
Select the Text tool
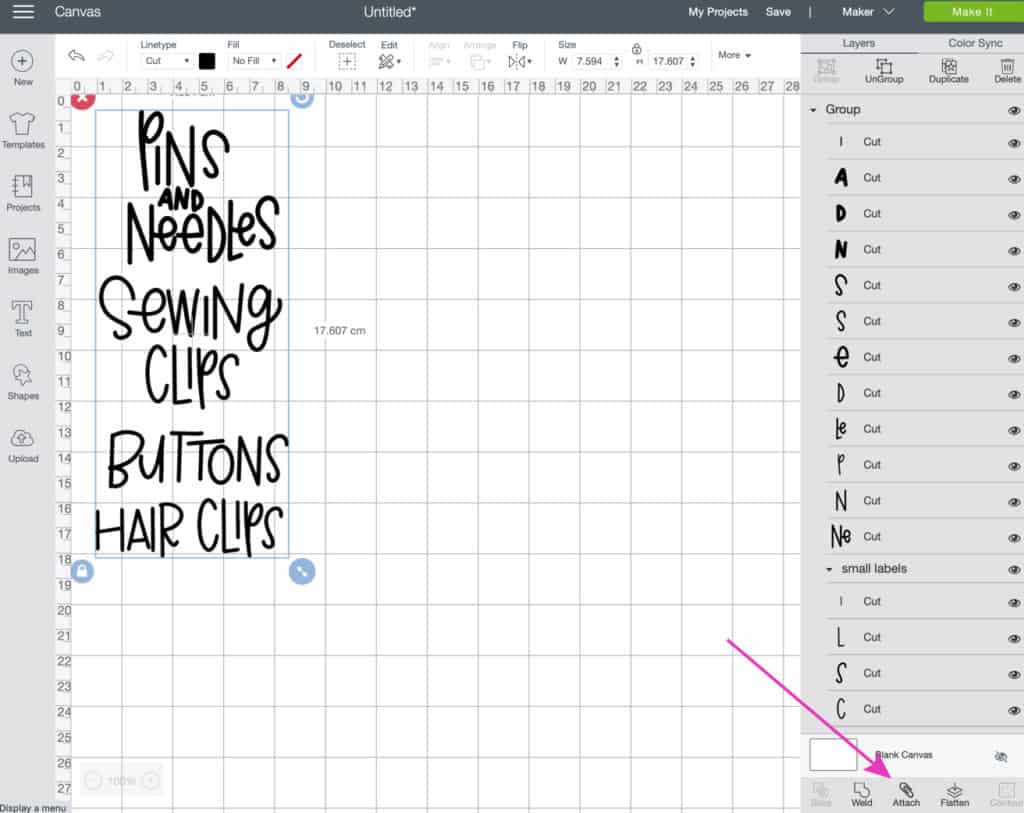pos(23,318)
